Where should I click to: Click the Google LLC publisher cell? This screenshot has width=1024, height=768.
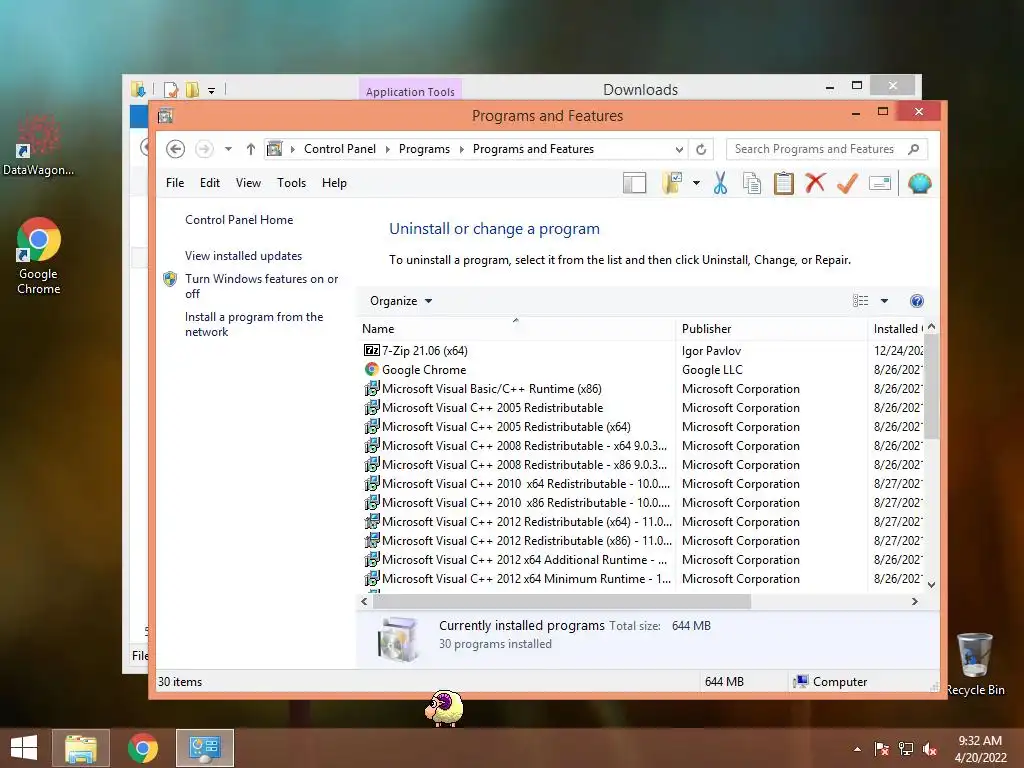[712, 370]
